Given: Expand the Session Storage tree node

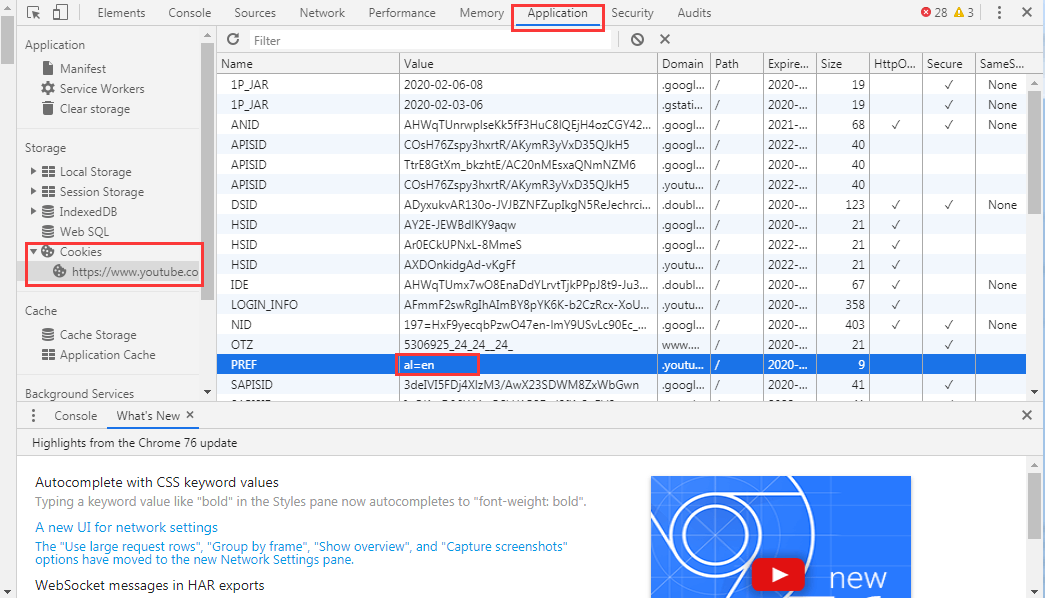Looking at the screenshot, I should [x=33, y=191].
